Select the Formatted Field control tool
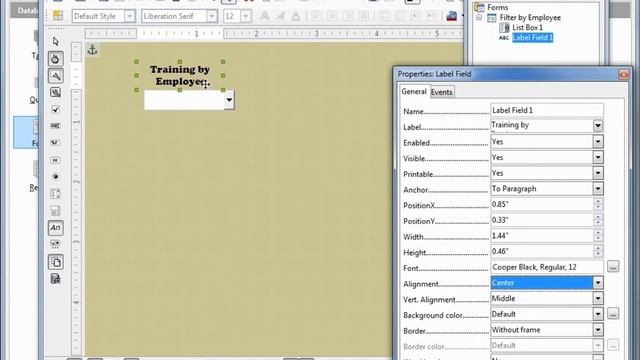Image resolution: width=640 pixels, height=360 pixels. coord(56,142)
